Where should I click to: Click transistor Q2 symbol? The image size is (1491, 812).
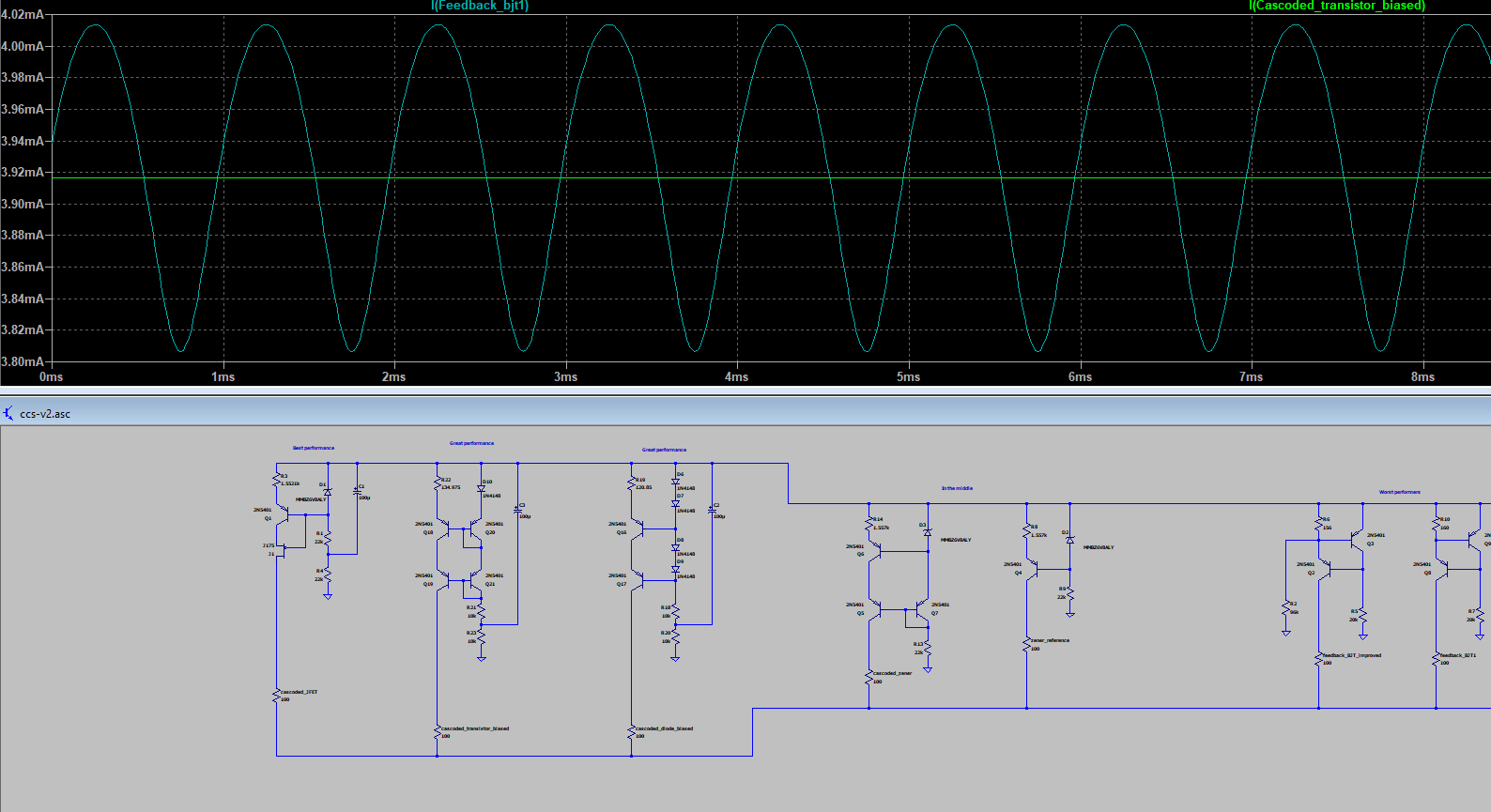click(1324, 569)
